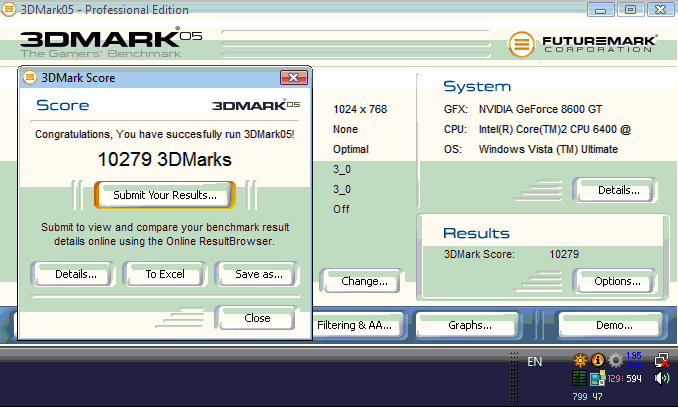Open Details in the score dialog
The width and height of the screenshot is (678, 407).
tap(76, 274)
